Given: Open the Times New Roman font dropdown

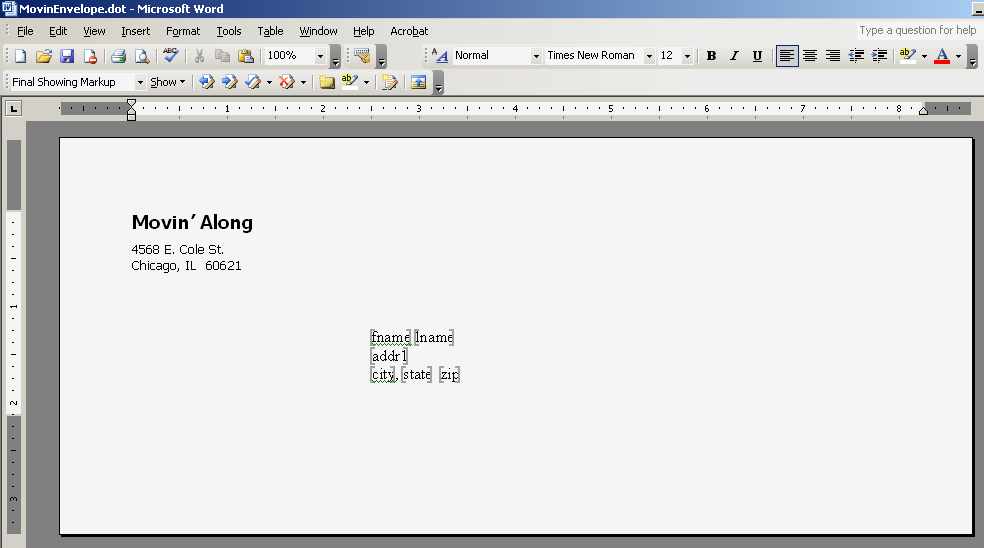Looking at the screenshot, I should pyautogui.click(x=649, y=56).
